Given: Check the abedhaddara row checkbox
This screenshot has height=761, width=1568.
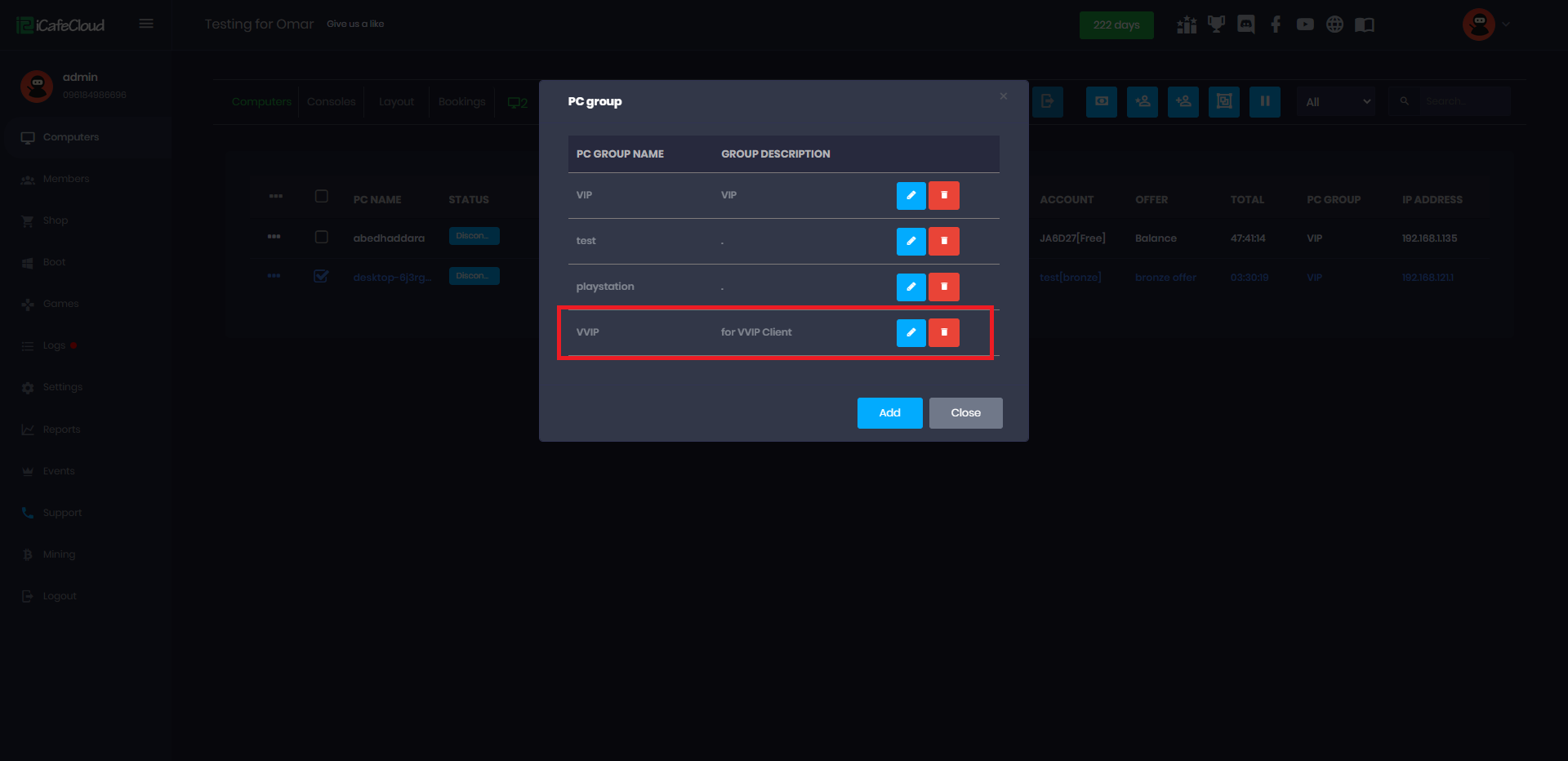Looking at the screenshot, I should [x=322, y=237].
